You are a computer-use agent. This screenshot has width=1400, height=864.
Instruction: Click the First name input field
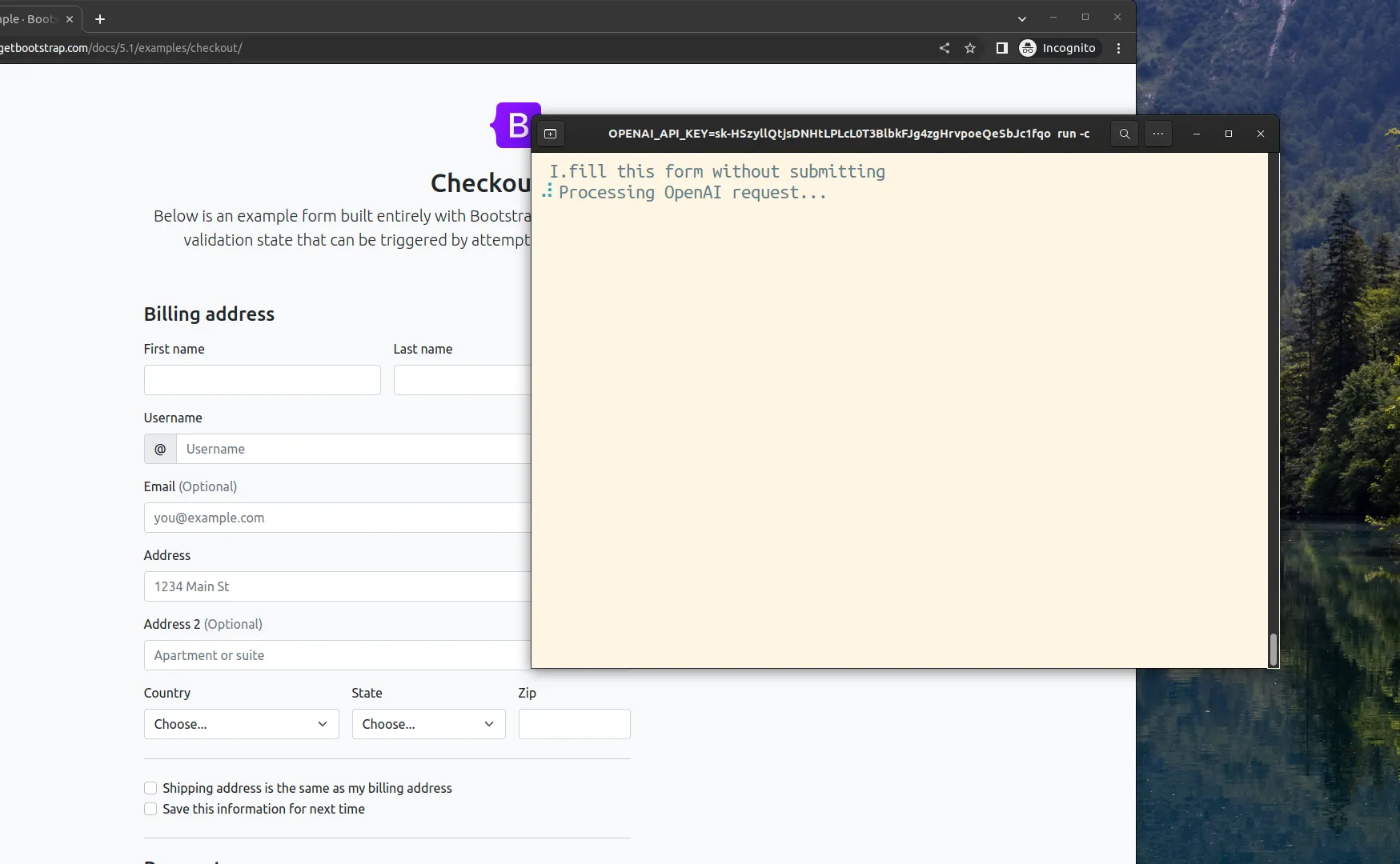click(x=262, y=380)
